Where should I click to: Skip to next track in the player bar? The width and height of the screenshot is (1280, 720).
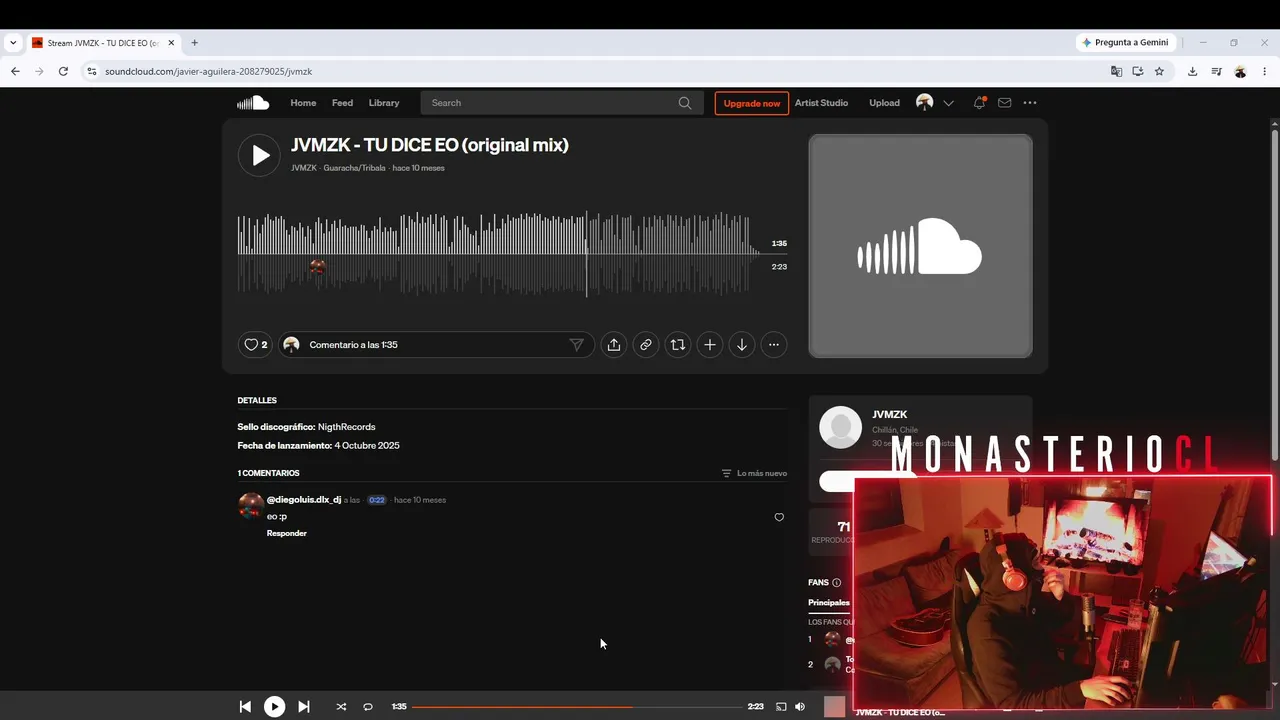tap(304, 707)
